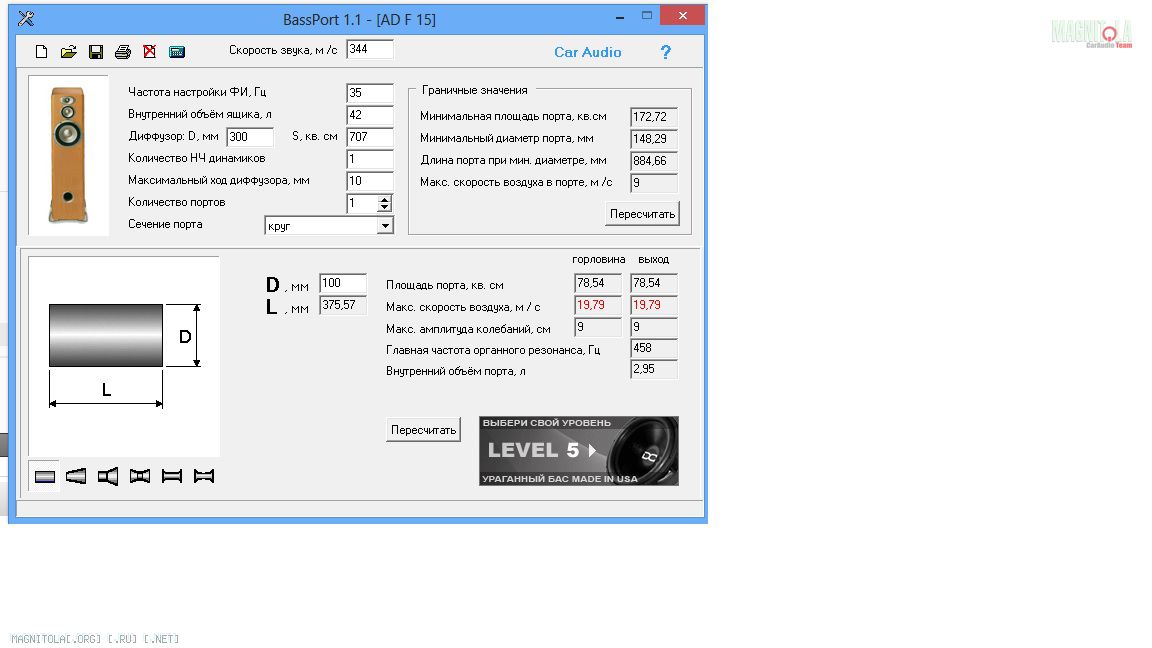The height and width of the screenshot is (648, 1152).
Task: Open a project with the folder icon
Action: pyautogui.click(x=68, y=52)
